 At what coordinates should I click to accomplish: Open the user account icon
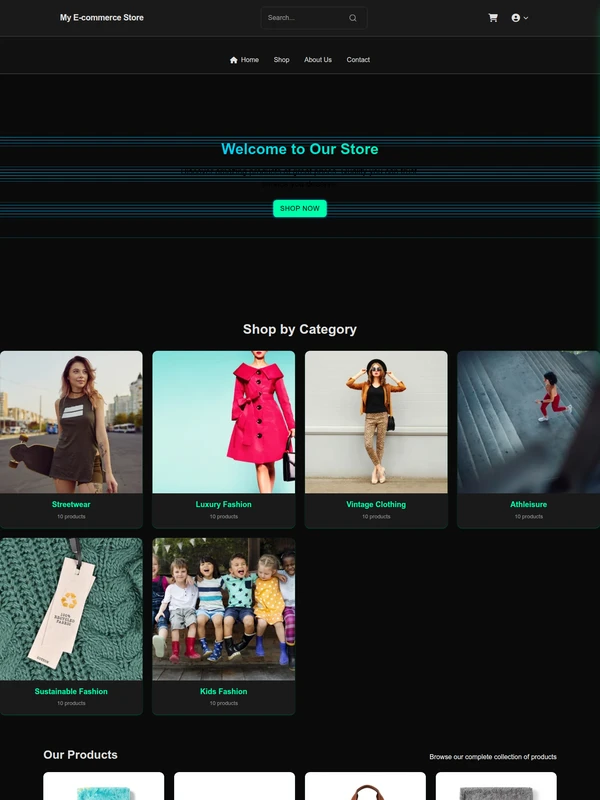pyautogui.click(x=516, y=18)
